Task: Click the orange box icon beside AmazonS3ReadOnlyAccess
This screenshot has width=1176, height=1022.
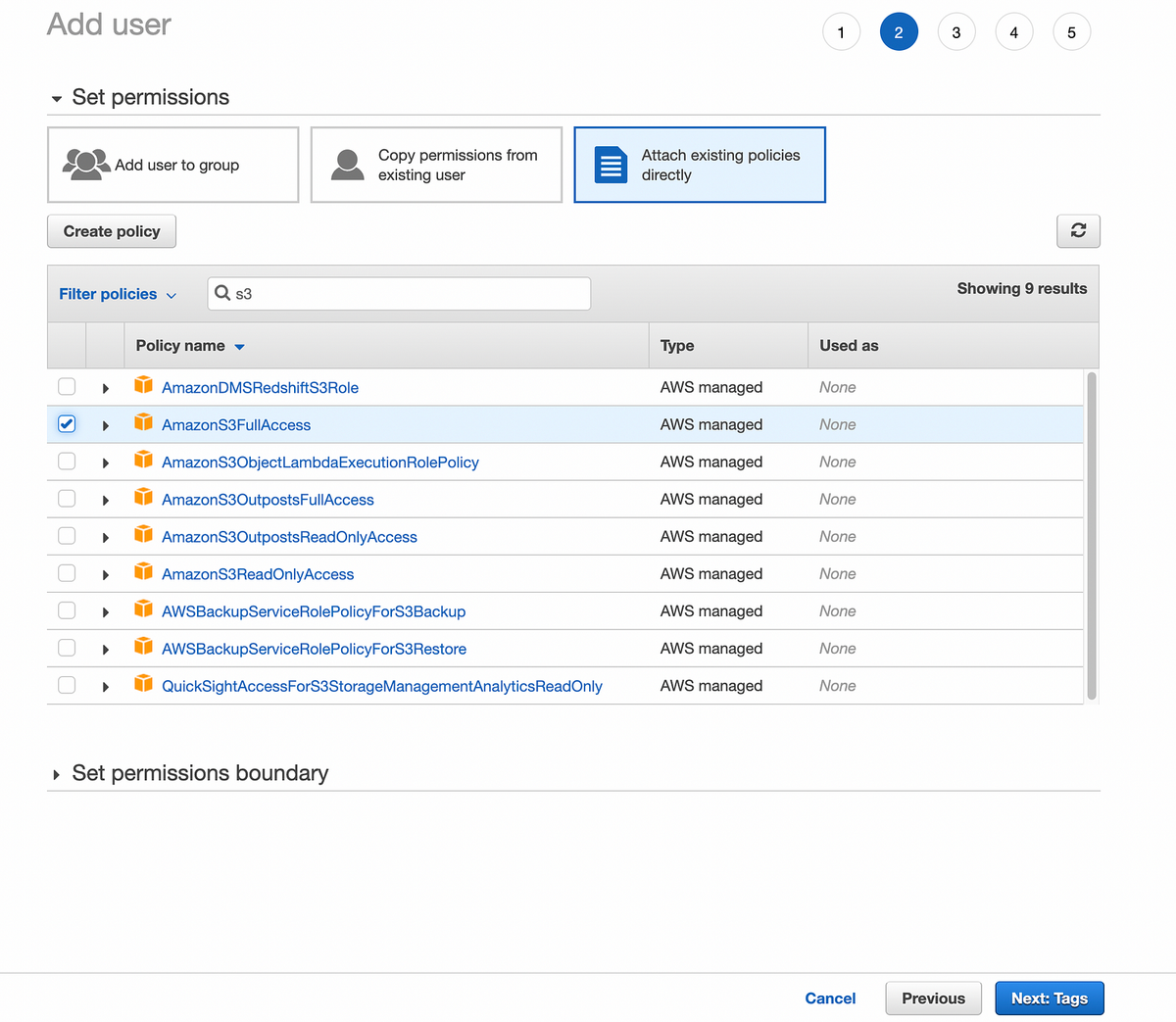Action: point(143,570)
